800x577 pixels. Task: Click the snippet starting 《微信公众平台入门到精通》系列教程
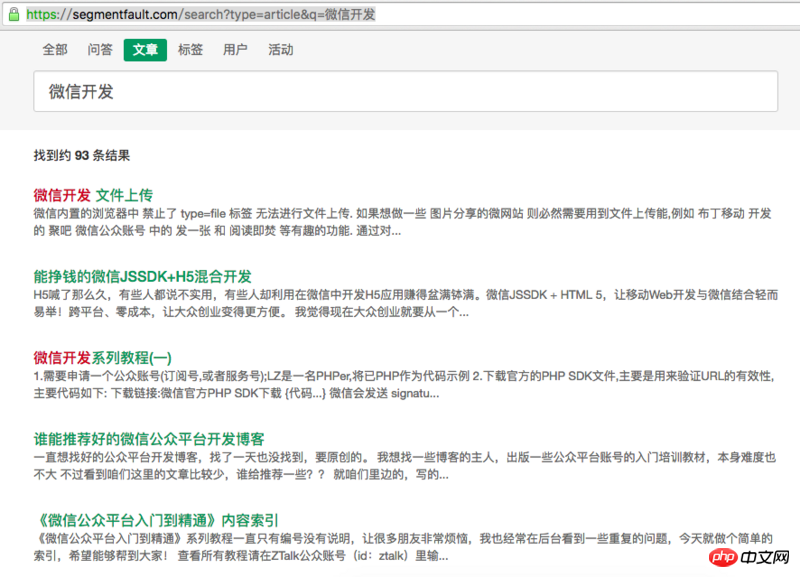[403, 547]
